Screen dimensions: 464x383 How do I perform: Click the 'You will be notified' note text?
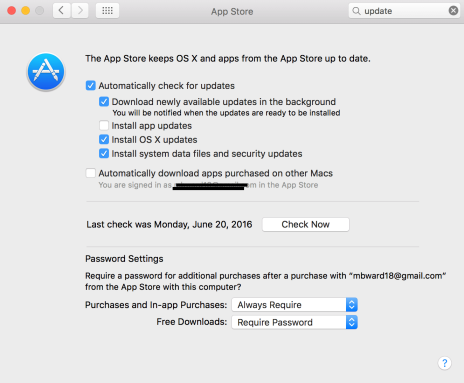coord(226,113)
